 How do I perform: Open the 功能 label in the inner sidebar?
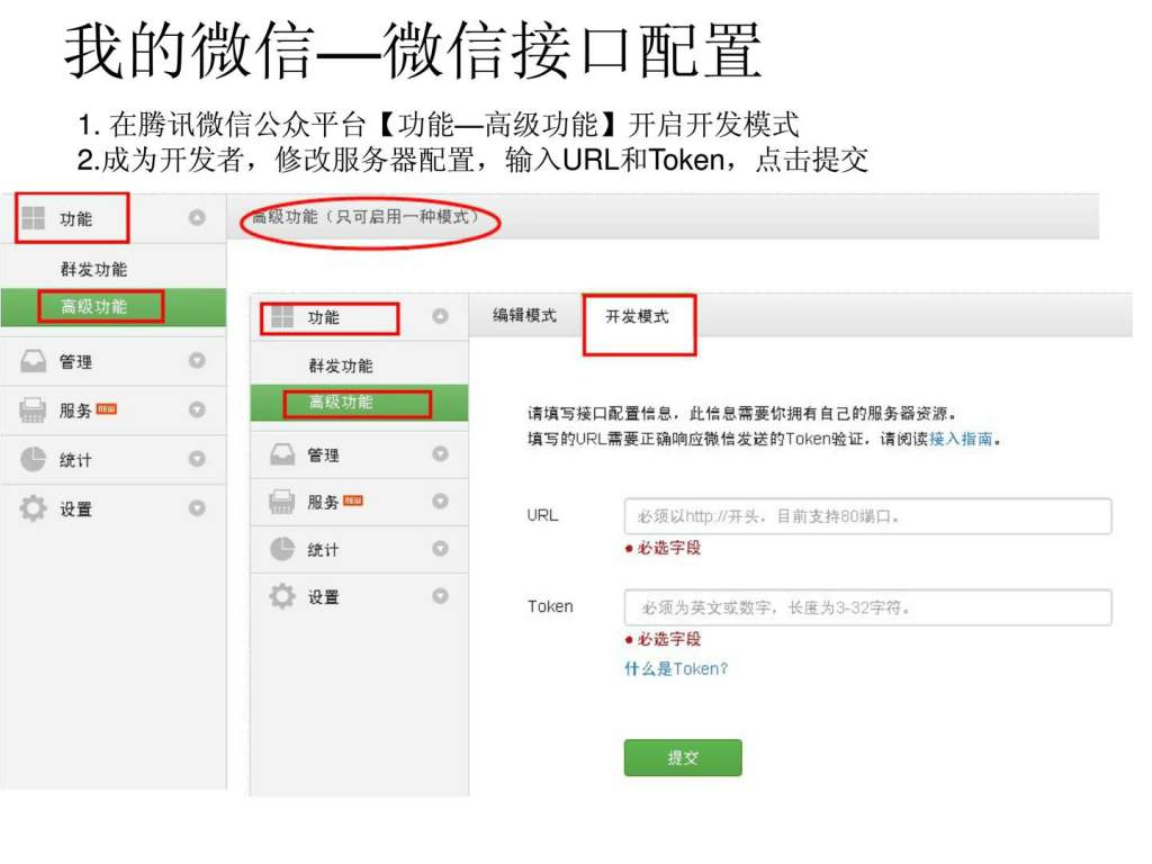click(323, 317)
